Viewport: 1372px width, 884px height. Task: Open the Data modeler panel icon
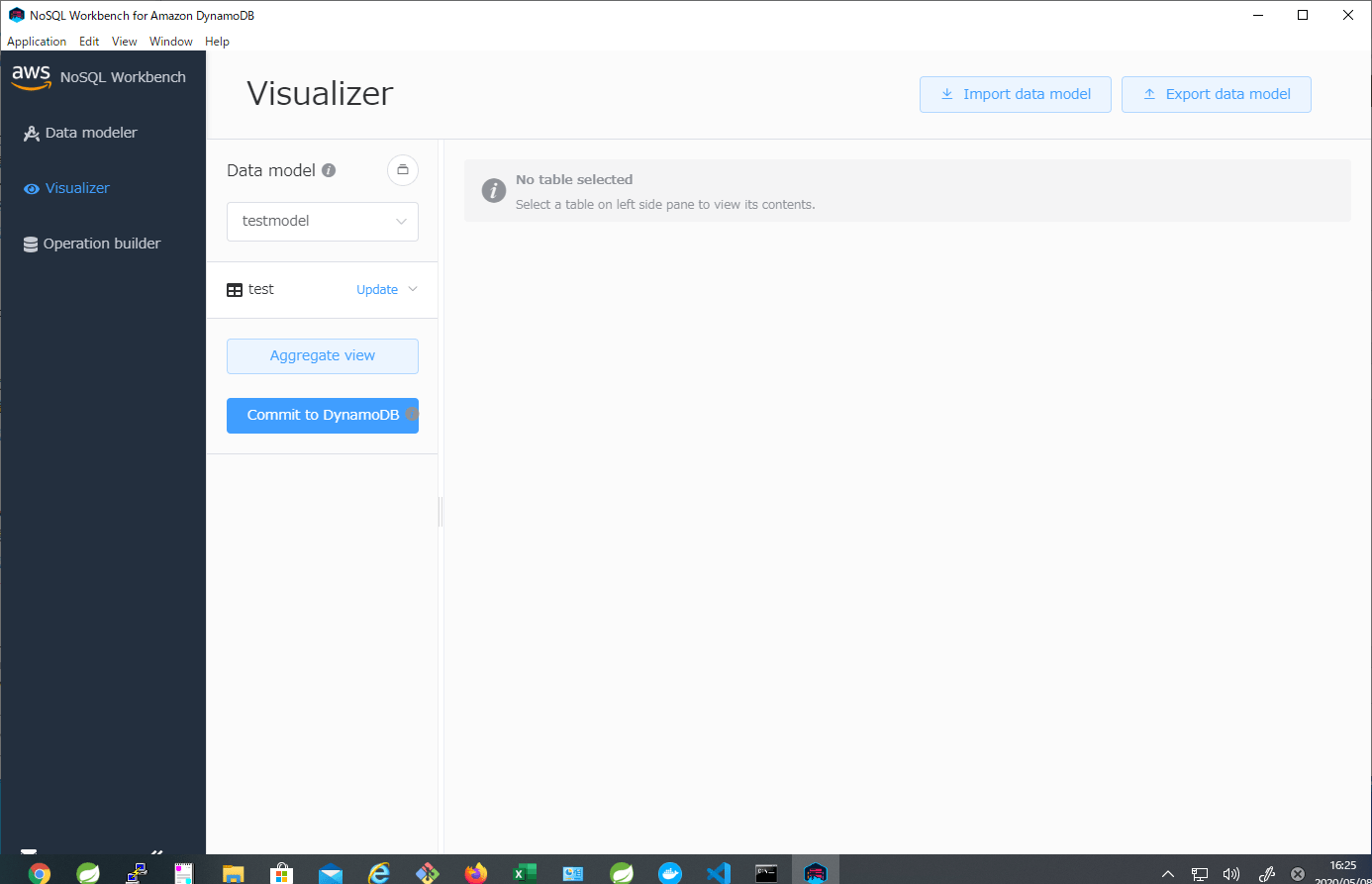pyautogui.click(x=32, y=132)
